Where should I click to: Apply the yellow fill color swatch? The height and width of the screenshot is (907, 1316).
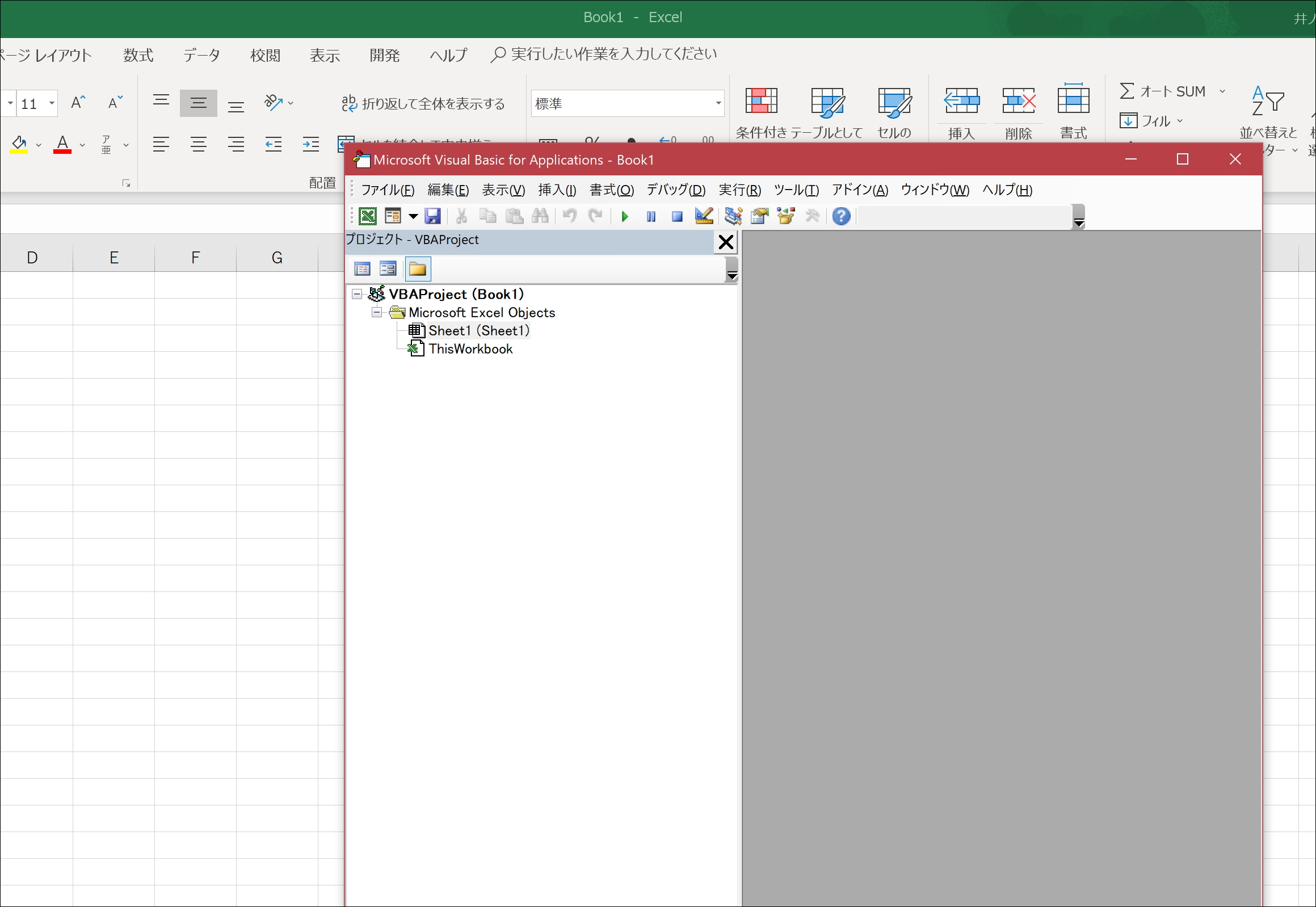pos(19,144)
